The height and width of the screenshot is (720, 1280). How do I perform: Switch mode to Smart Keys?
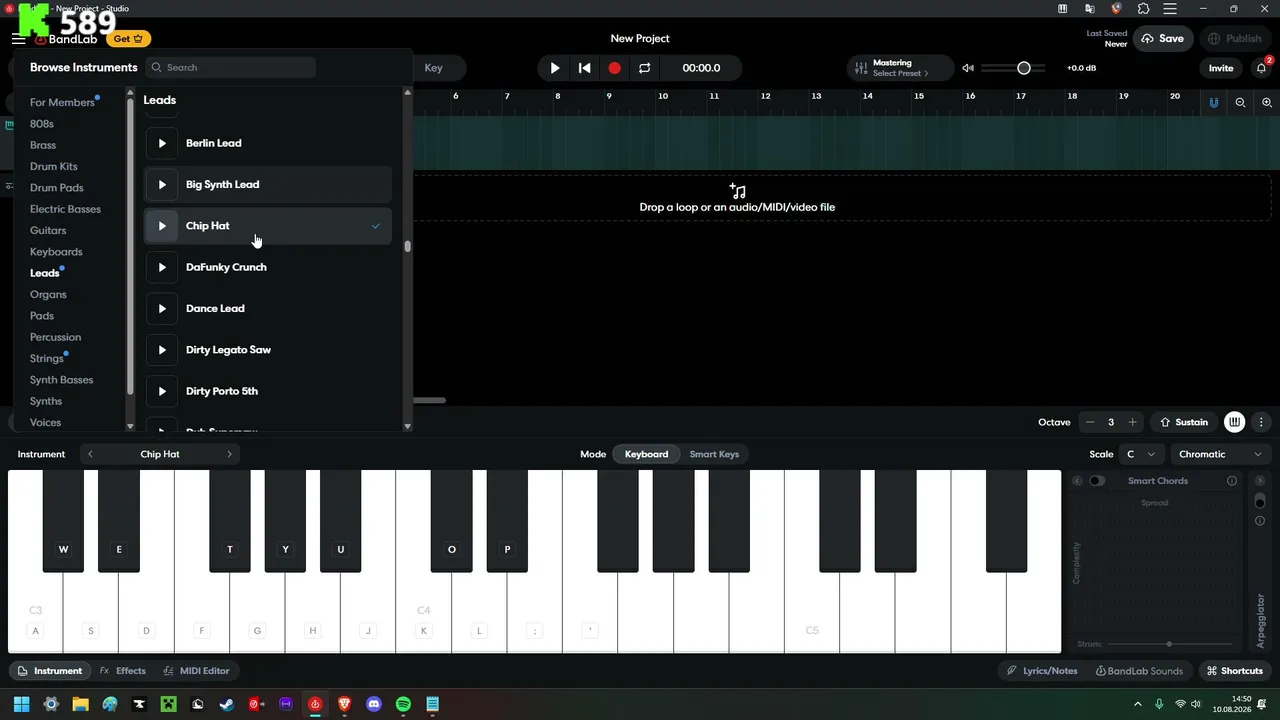714,454
